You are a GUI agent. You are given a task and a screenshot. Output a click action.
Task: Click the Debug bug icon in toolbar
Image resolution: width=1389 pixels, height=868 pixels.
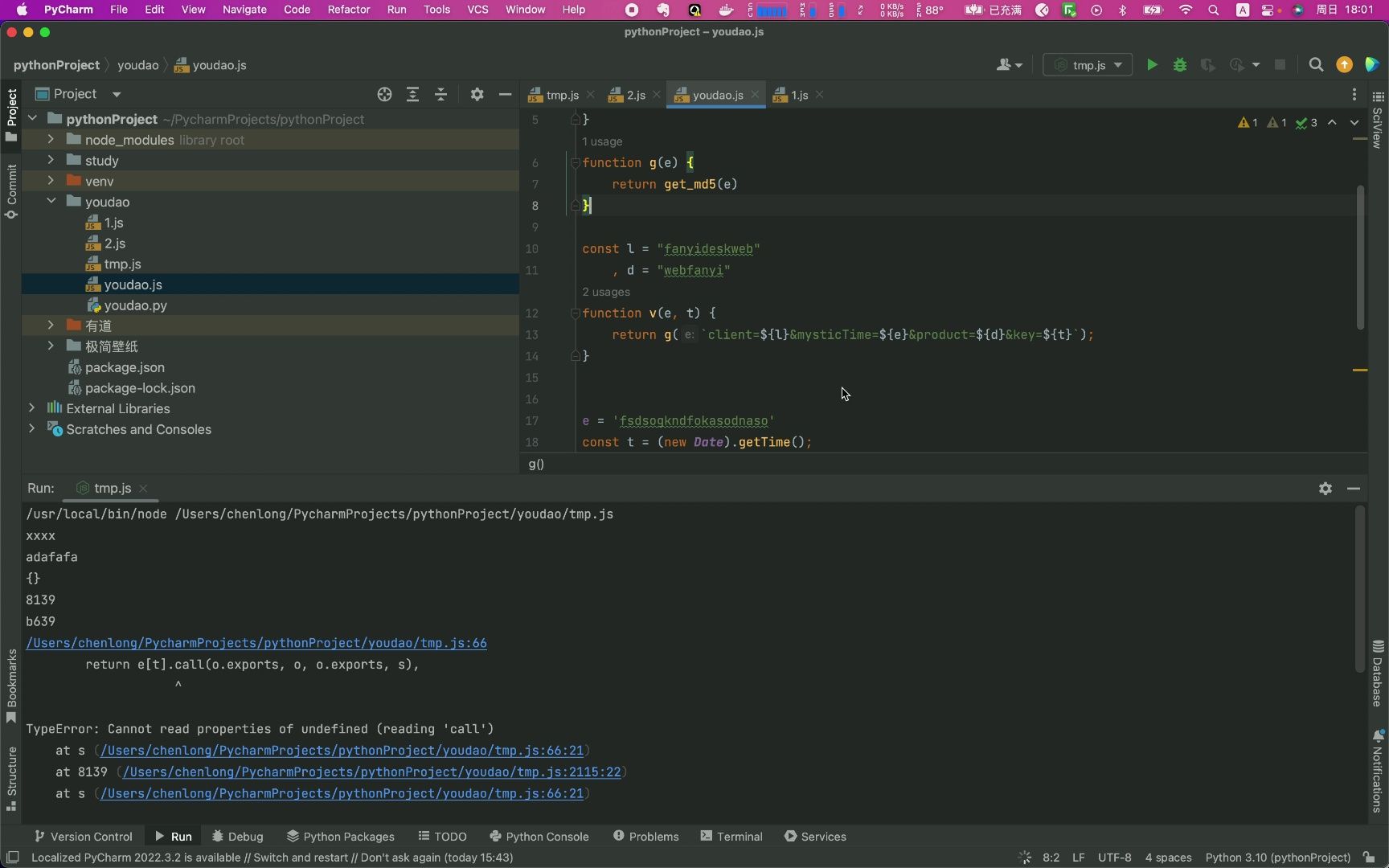[x=1180, y=65]
